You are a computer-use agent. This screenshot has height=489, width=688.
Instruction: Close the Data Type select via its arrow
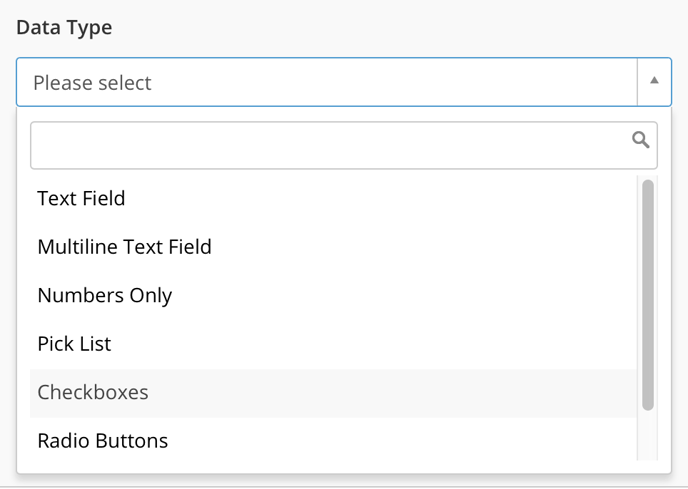[x=654, y=82]
